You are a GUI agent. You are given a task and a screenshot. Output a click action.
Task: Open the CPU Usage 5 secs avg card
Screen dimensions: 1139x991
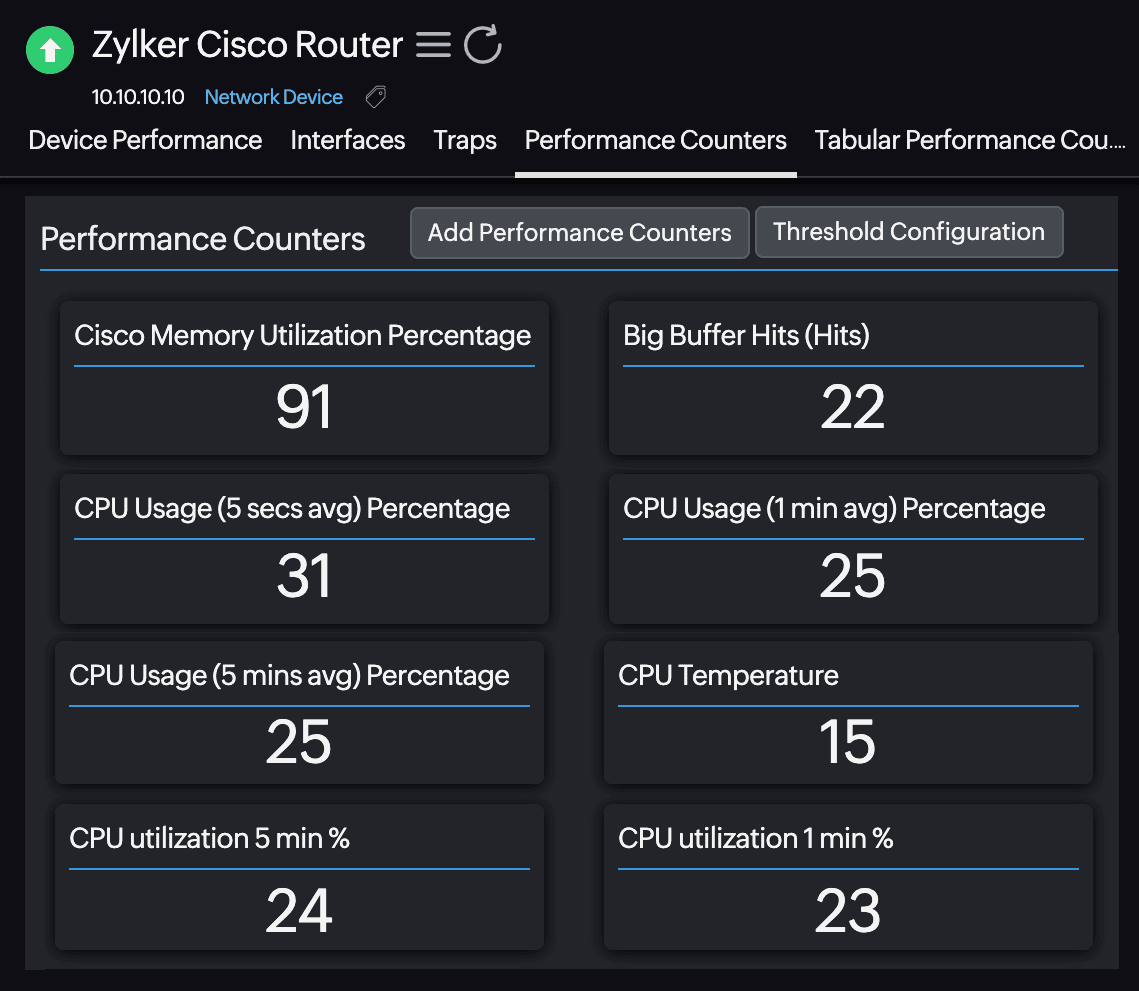[303, 548]
